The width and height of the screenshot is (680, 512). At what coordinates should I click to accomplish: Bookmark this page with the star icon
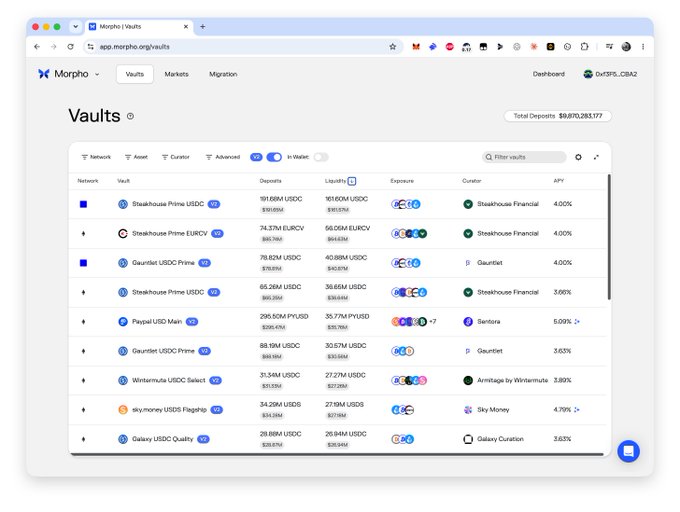pos(392,46)
